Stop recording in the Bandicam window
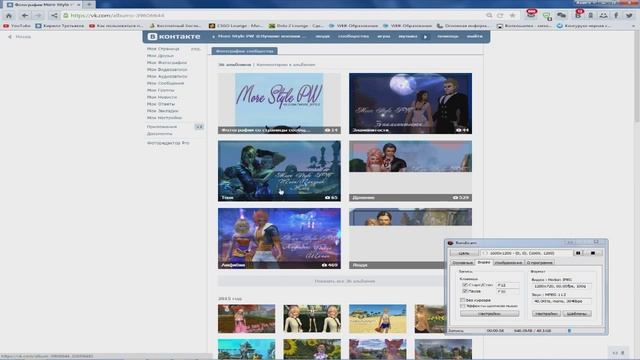Viewport: 640px width, 360px height. tap(593, 253)
